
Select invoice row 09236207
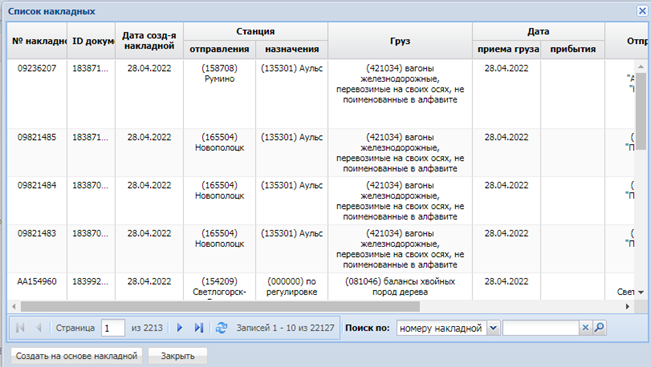click(x=321, y=94)
